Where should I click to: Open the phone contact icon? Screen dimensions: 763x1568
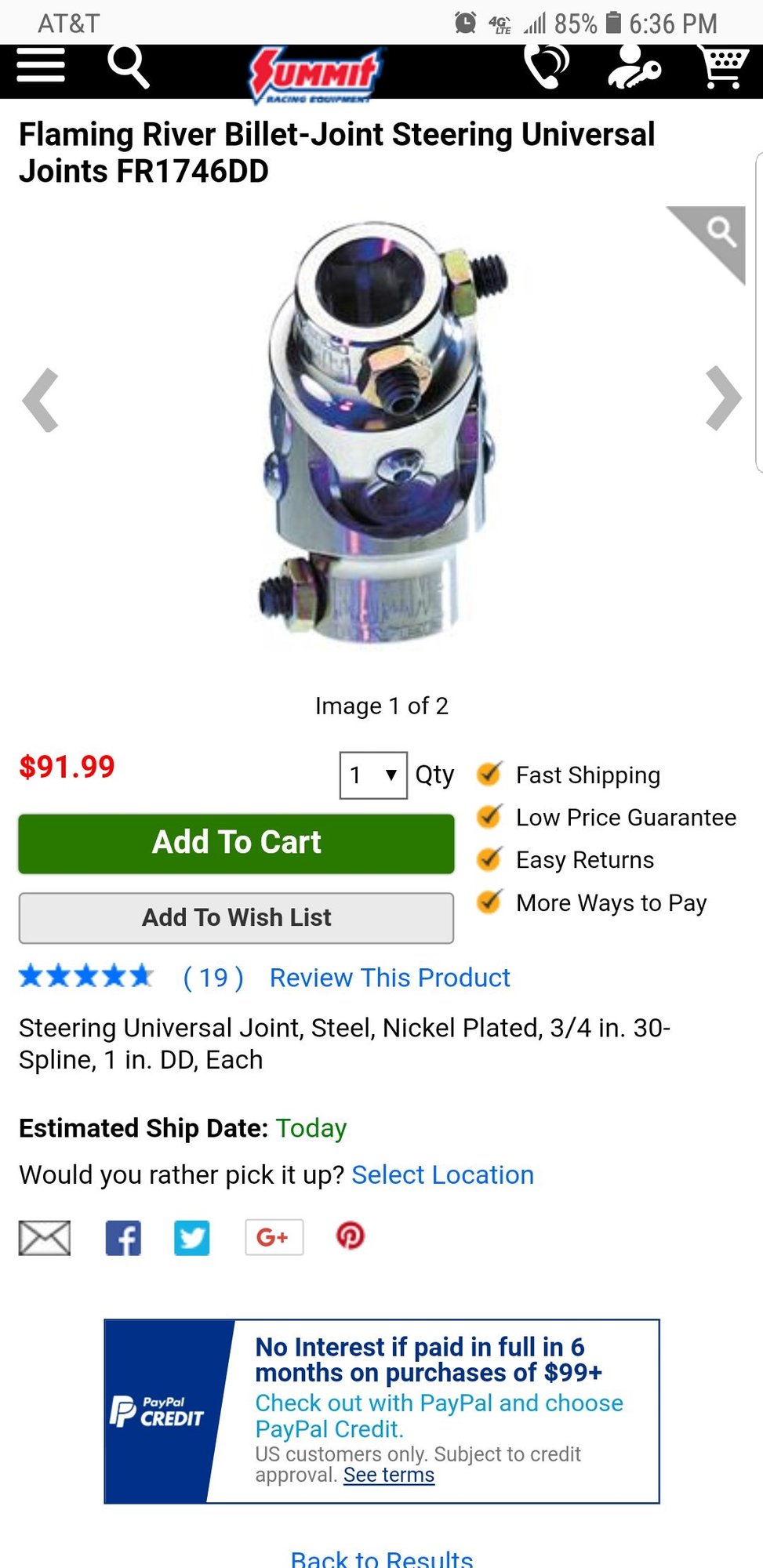(547, 65)
